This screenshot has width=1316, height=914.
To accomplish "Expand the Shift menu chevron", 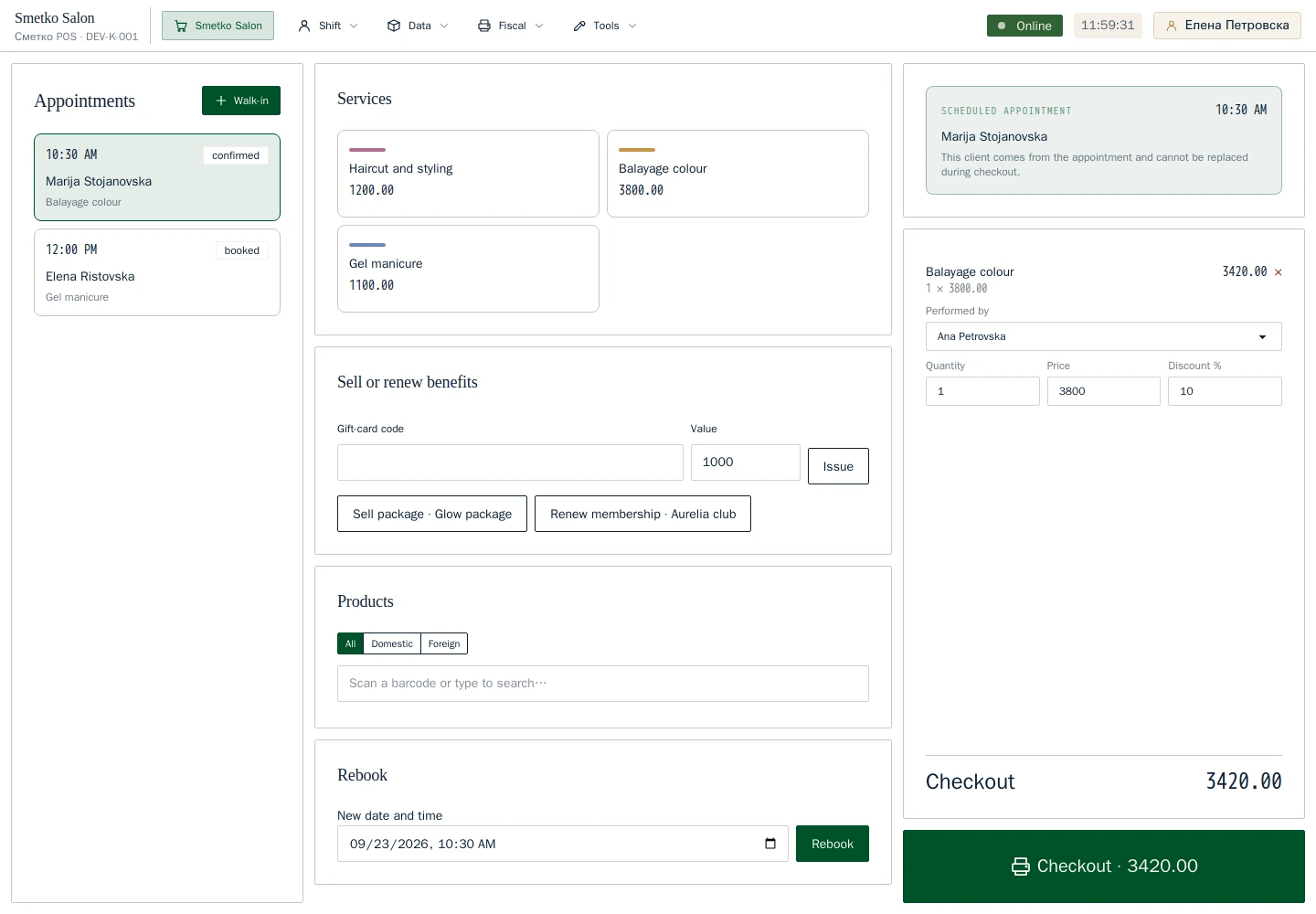I will click(x=354, y=26).
